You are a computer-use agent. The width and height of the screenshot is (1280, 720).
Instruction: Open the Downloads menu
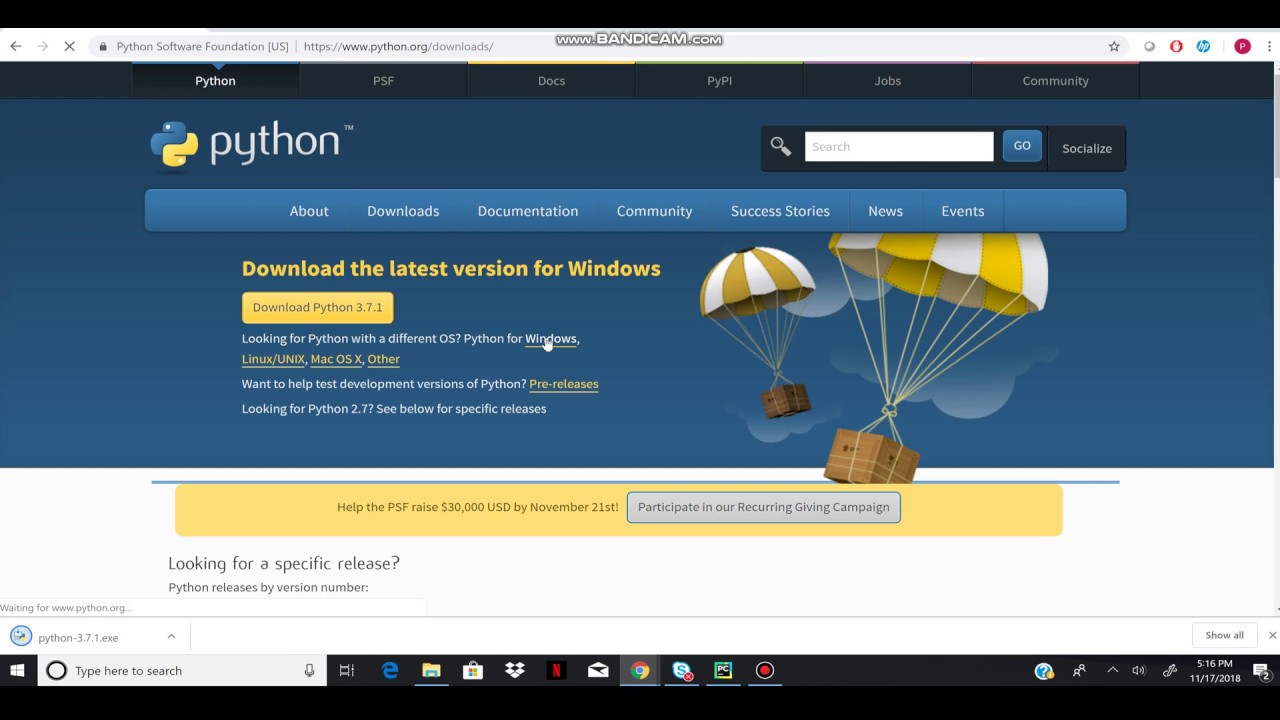pos(403,211)
